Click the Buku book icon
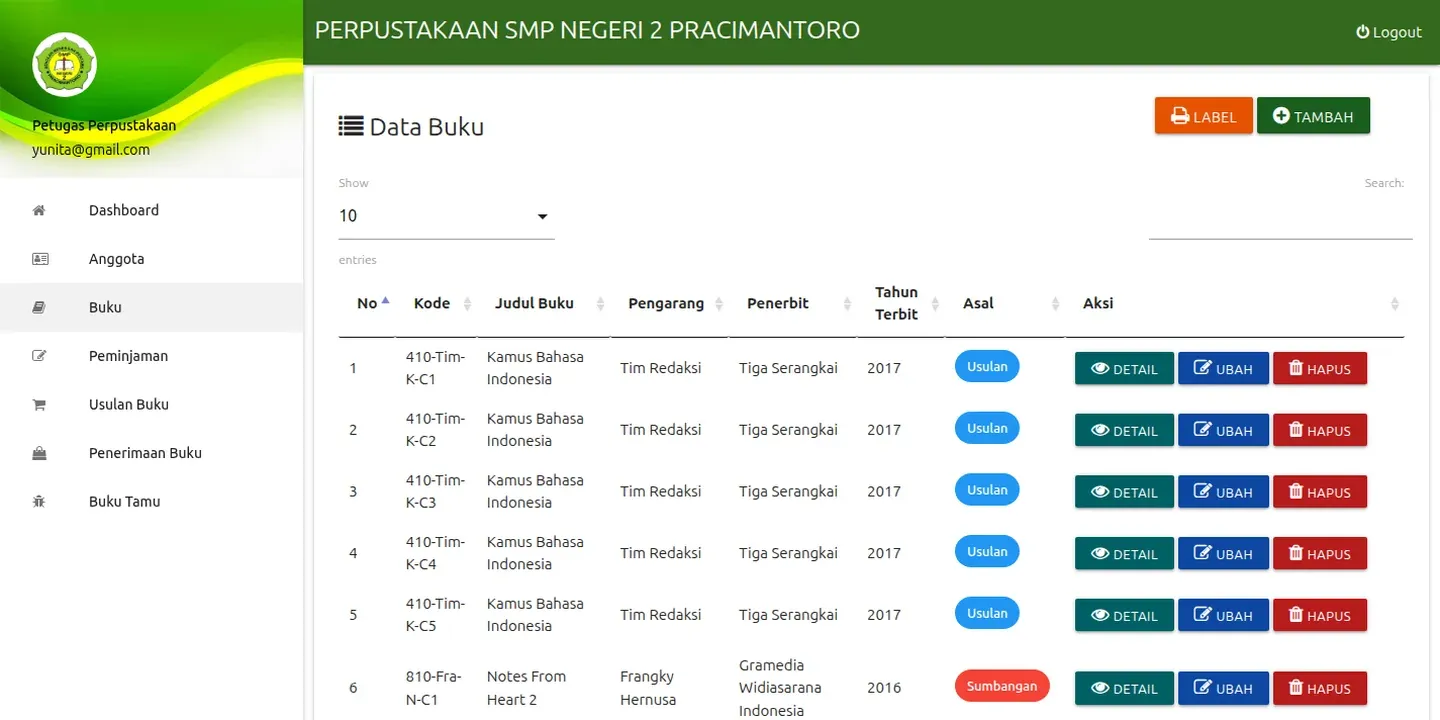This screenshot has height=720, width=1440. point(39,308)
